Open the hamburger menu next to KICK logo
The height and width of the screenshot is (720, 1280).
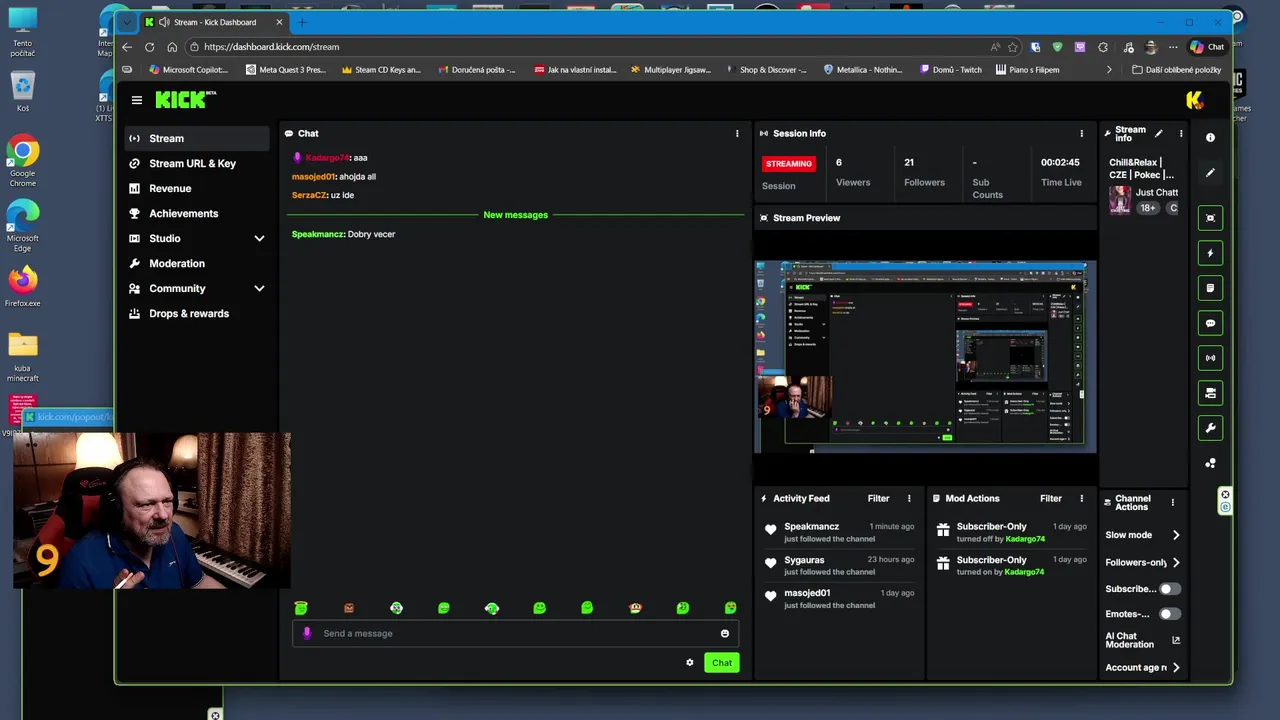pyautogui.click(x=137, y=100)
